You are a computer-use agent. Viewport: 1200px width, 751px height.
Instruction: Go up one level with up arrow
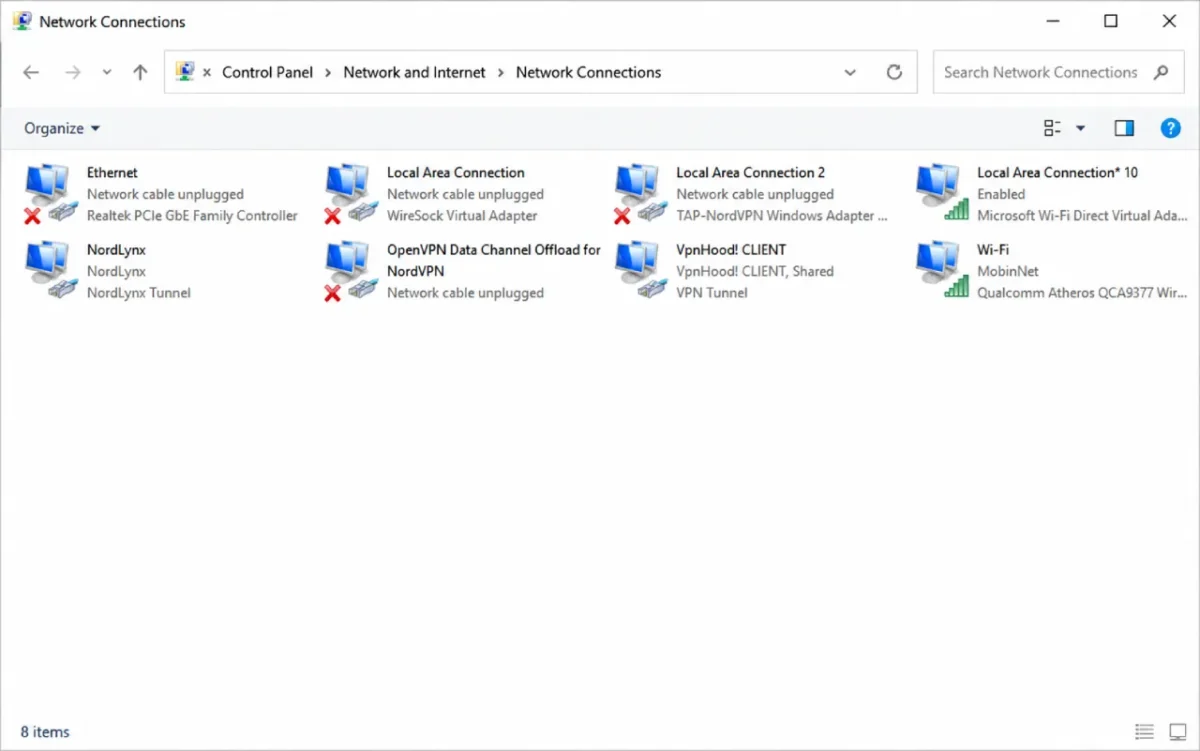pyautogui.click(x=140, y=72)
